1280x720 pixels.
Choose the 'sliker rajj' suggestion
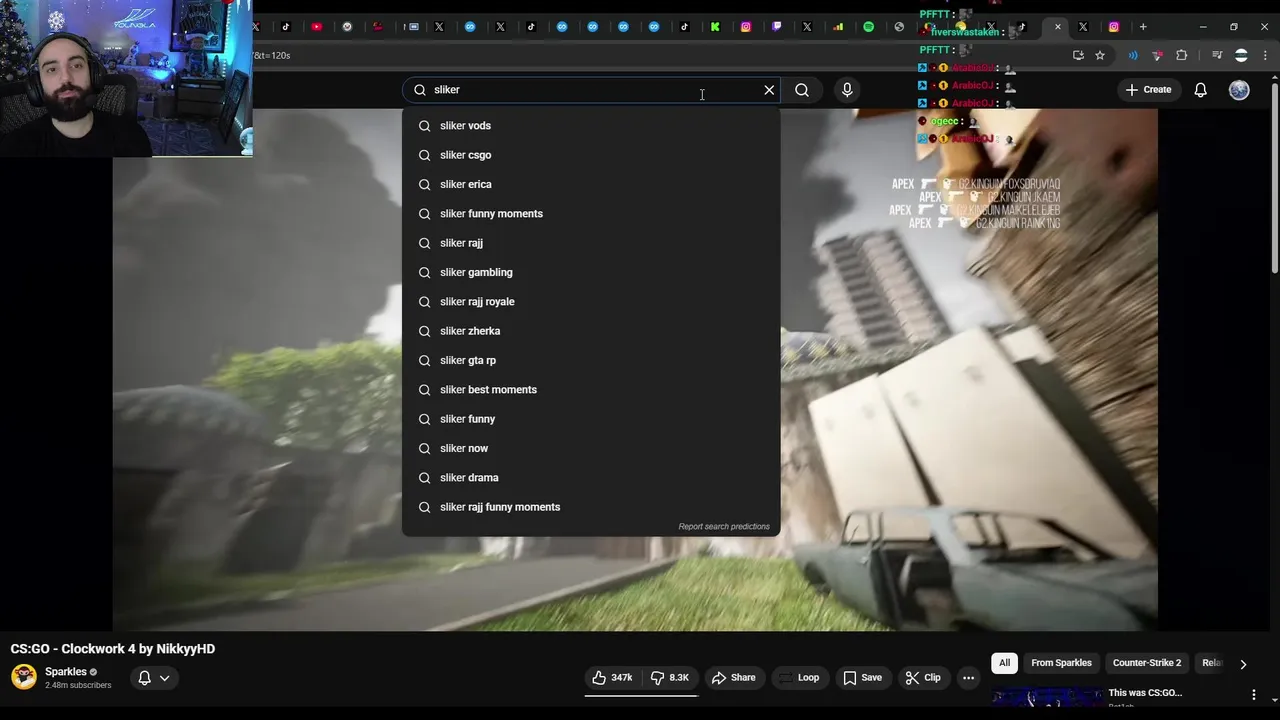click(591, 243)
